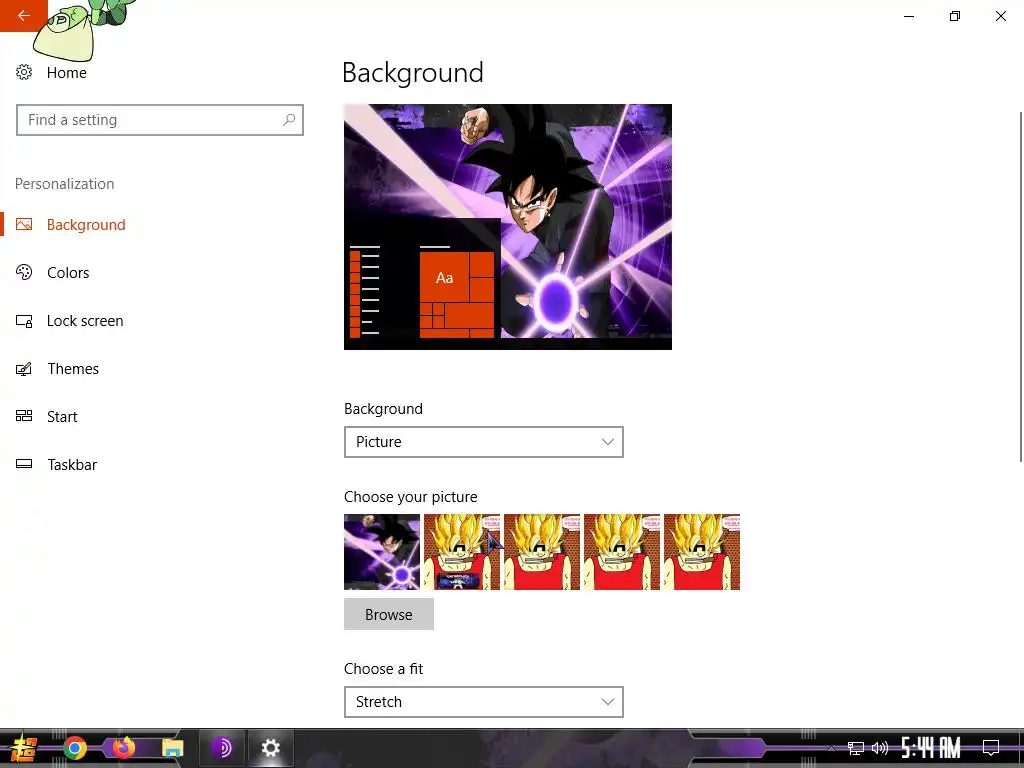
Task: Click the magnifier icon in the search box
Action: point(289,120)
